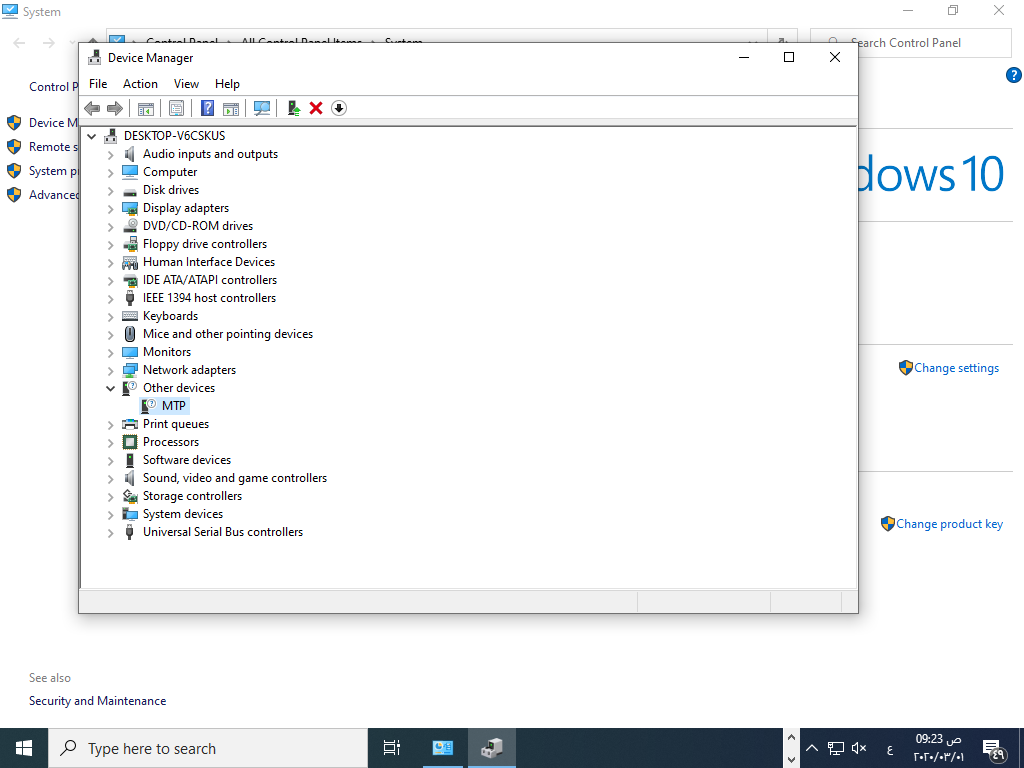Open the Help menu
This screenshot has height=768, width=1024.
point(227,84)
